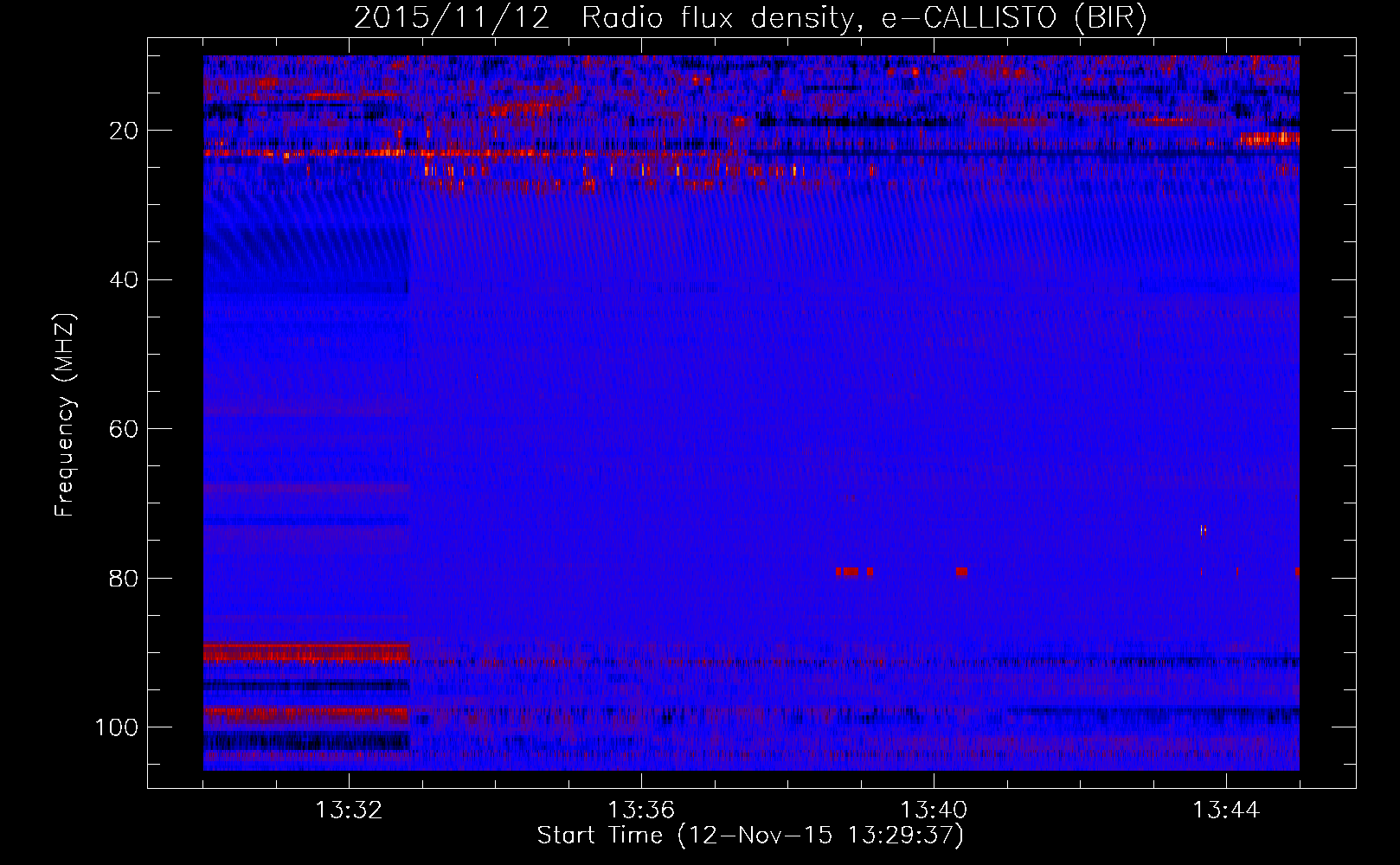Click the 13:40 time tick label
The width and height of the screenshot is (1400, 865).
(934, 811)
